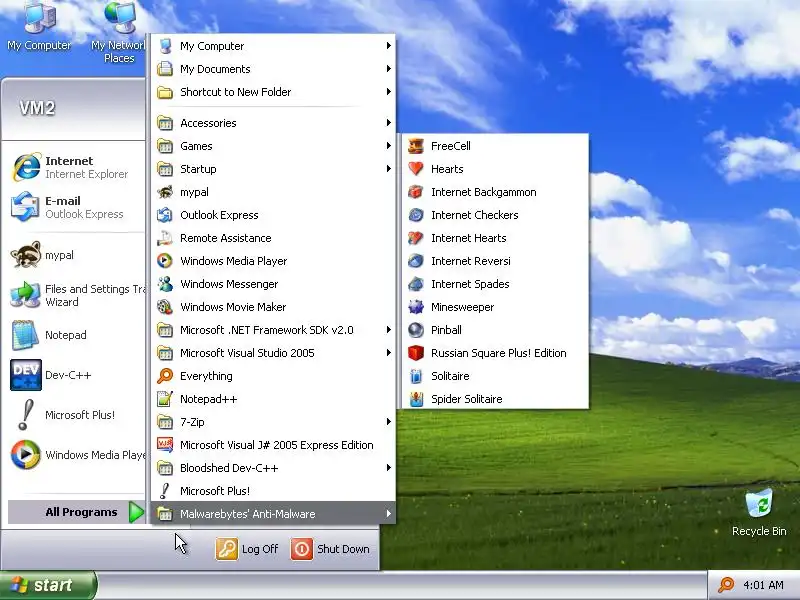Open the mypal entry in All Programs
This screenshot has height=600, width=800.
pos(273,192)
